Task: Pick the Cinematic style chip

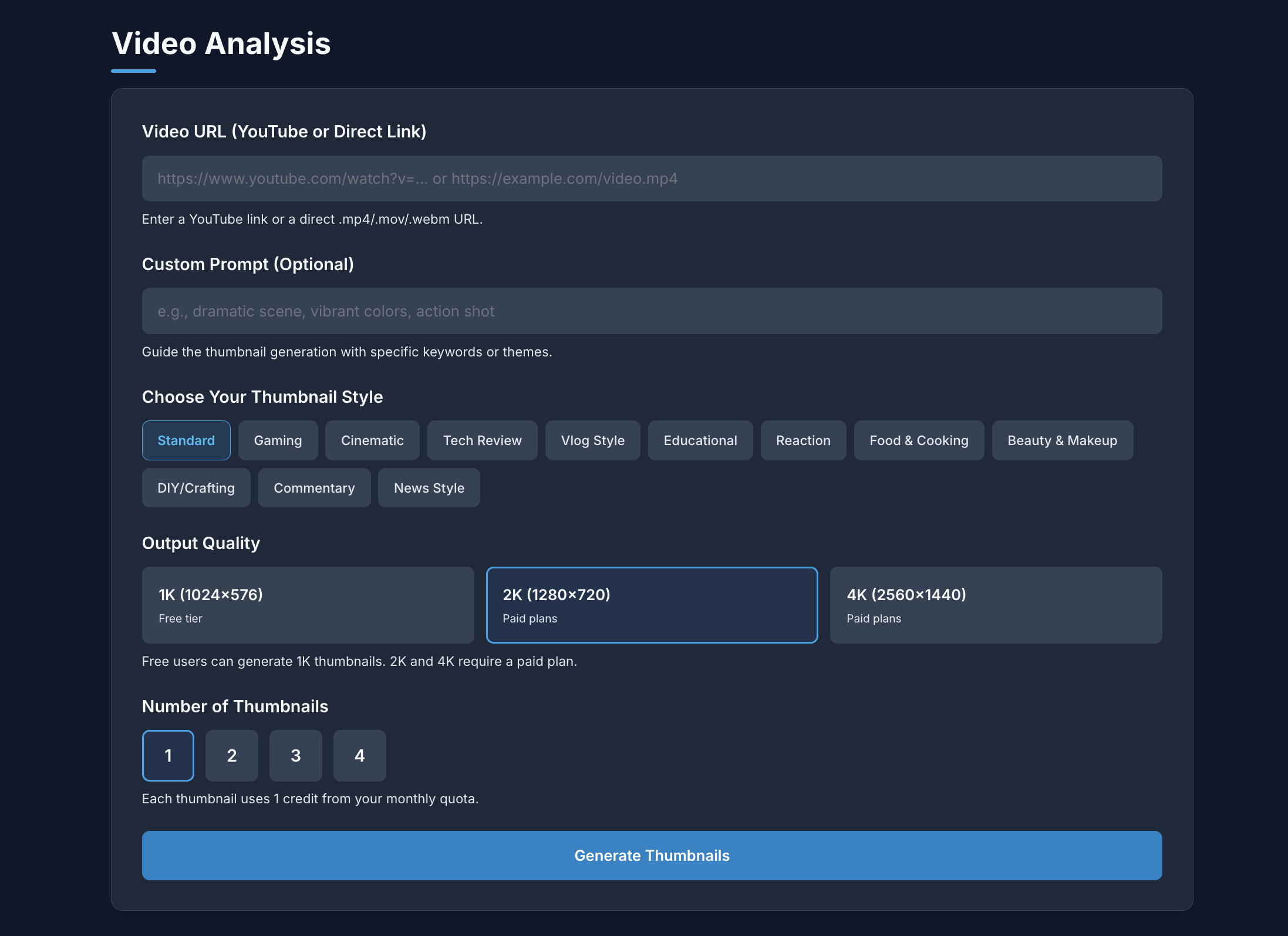Action: pyautogui.click(x=372, y=440)
